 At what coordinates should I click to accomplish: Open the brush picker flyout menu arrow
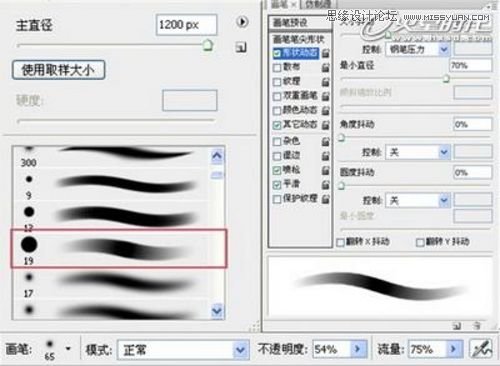pyautogui.click(x=242, y=22)
